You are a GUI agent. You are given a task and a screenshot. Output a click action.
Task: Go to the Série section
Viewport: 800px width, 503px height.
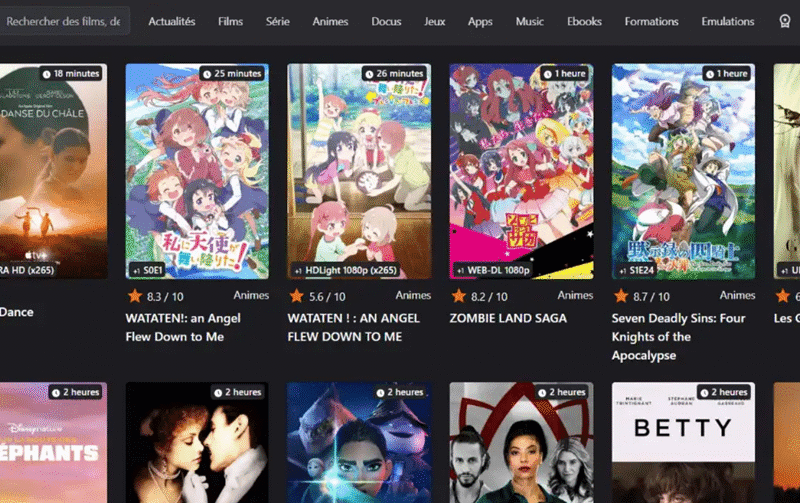coord(278,21)
